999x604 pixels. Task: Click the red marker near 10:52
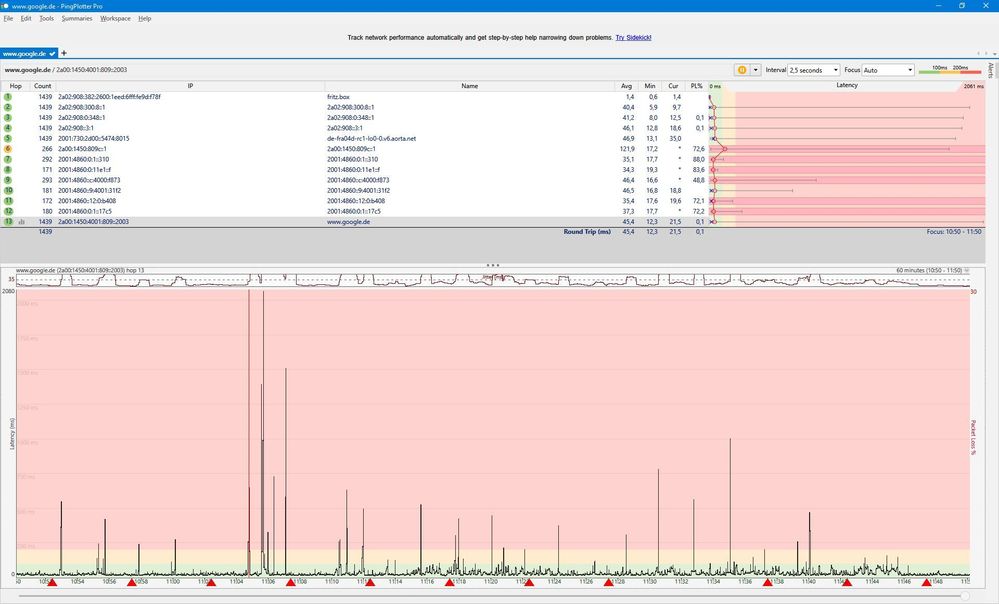(x=52, y=582)
